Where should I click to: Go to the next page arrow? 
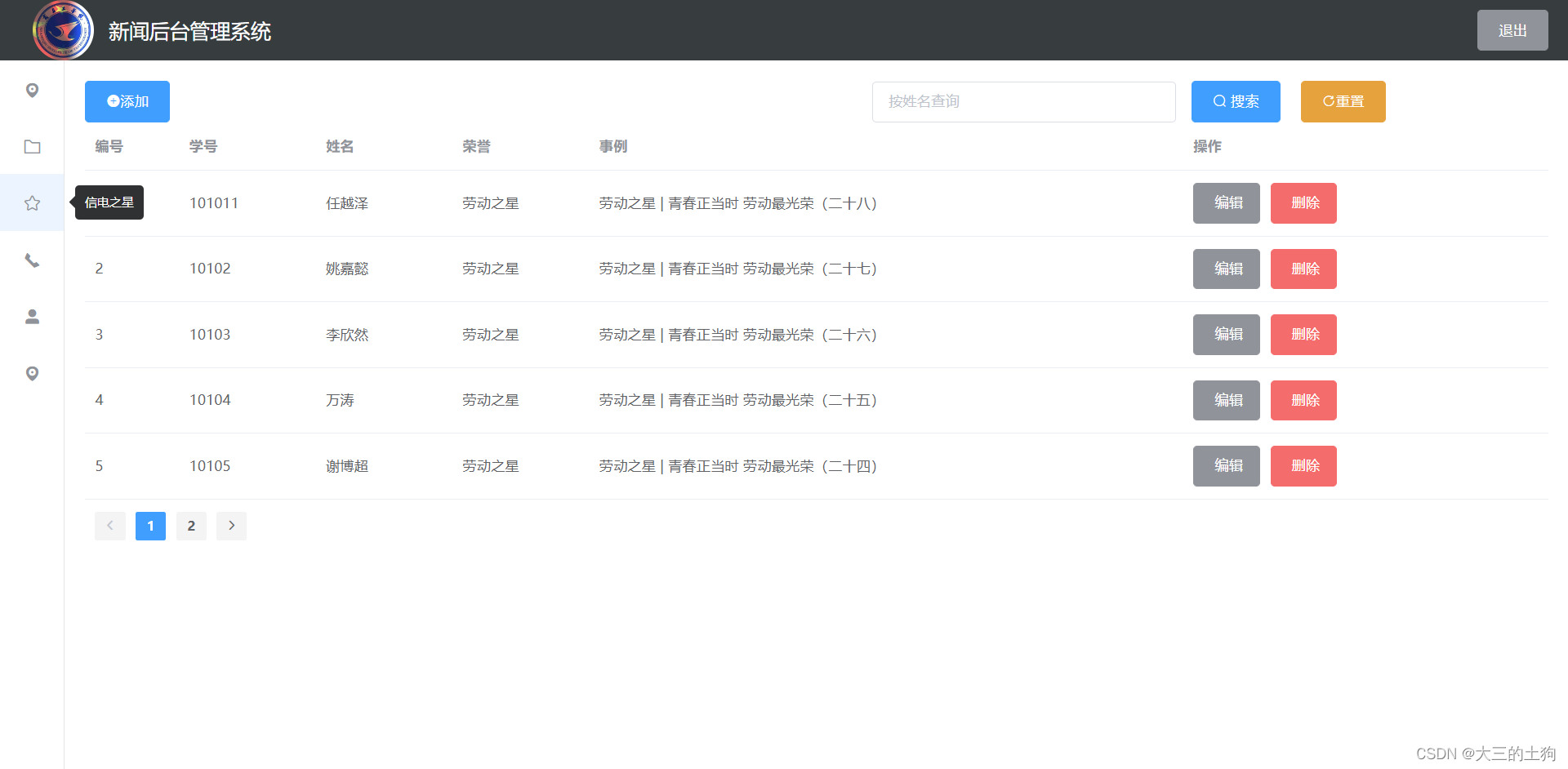[231, 526]
